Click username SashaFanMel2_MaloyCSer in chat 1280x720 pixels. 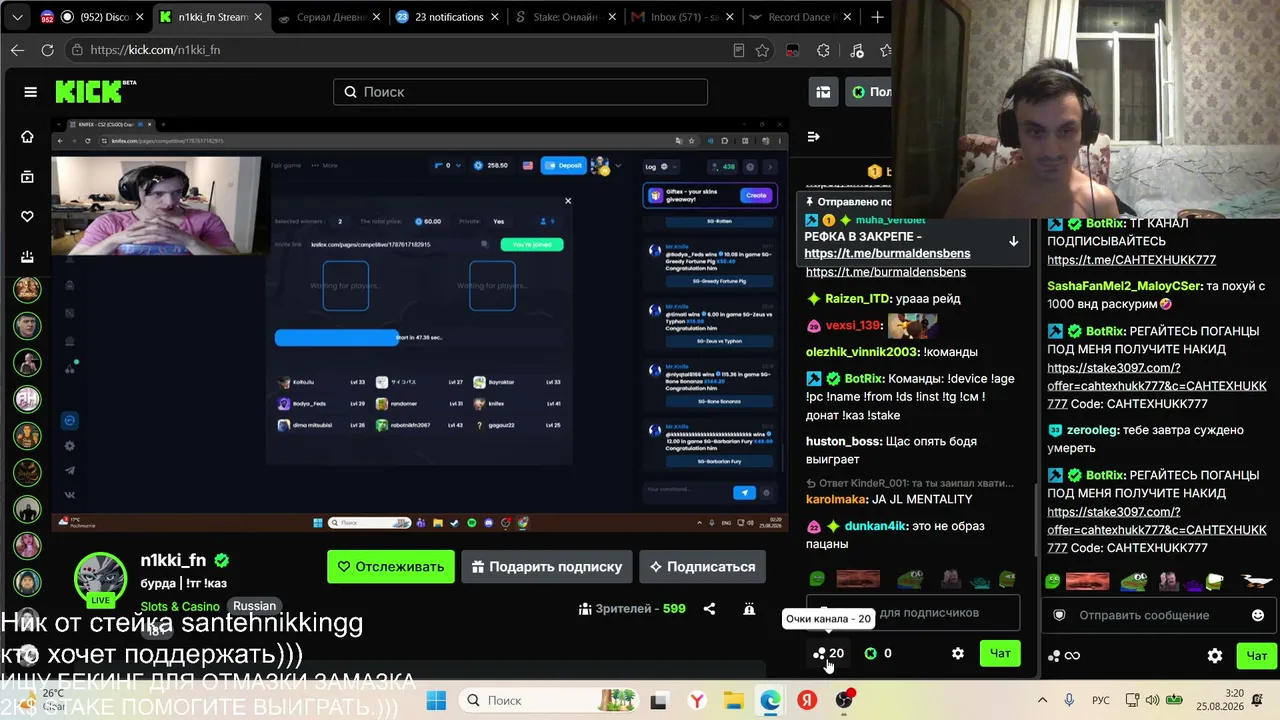(1124, 286)
